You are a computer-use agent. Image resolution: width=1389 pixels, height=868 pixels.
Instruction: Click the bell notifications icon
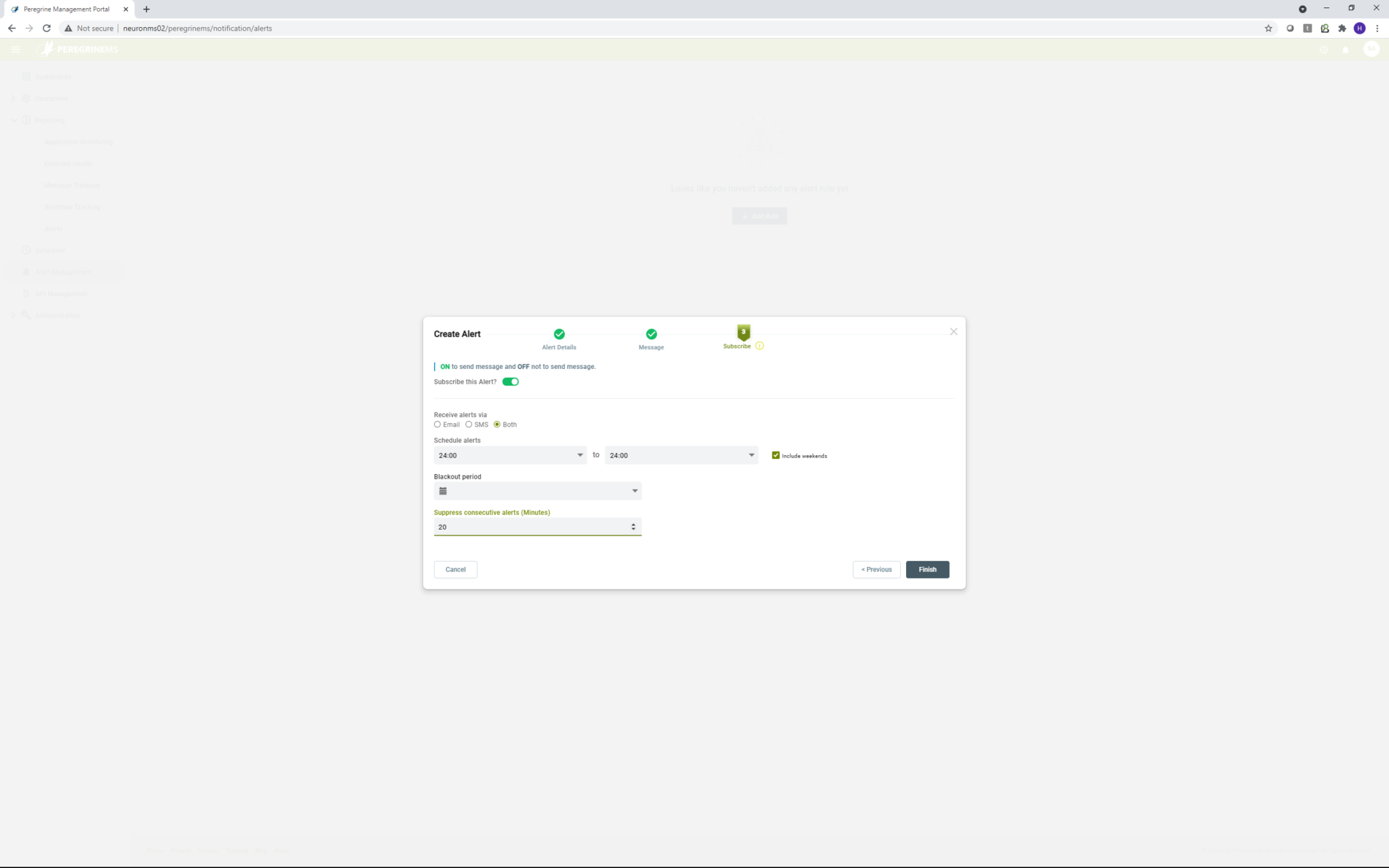pos(1346,50)
